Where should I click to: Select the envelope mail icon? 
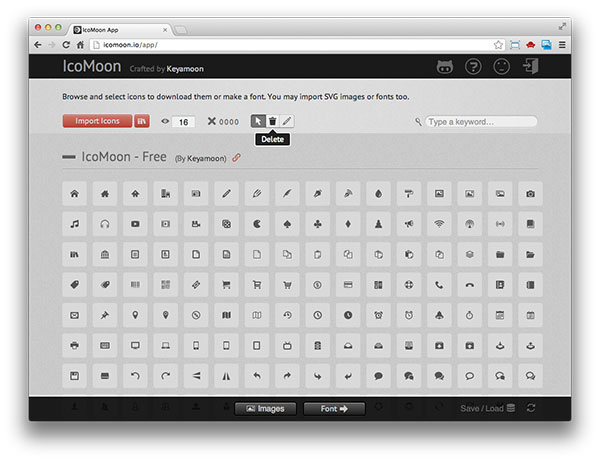point(75,315)
